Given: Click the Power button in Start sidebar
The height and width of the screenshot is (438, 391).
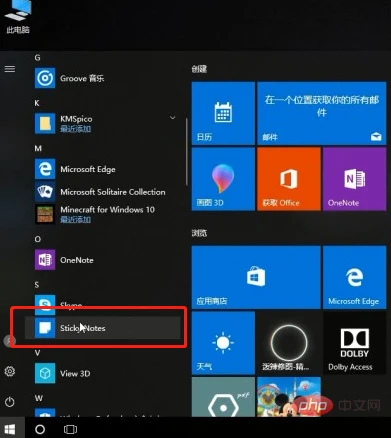Looking at the screenshot, I should tap(10, 401).
